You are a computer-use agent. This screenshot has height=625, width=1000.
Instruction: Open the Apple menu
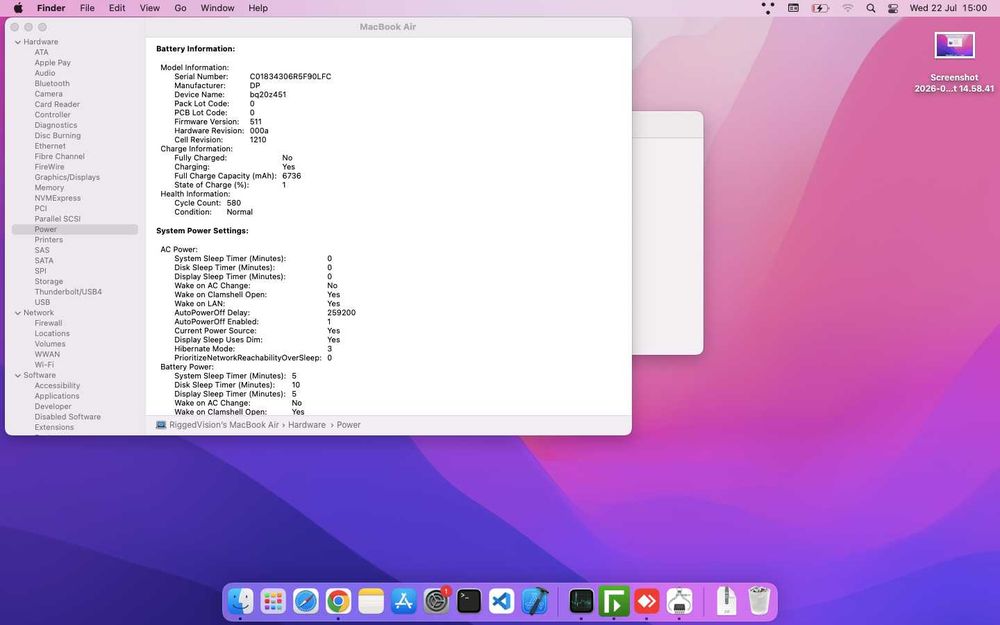(x=18, y=8)
